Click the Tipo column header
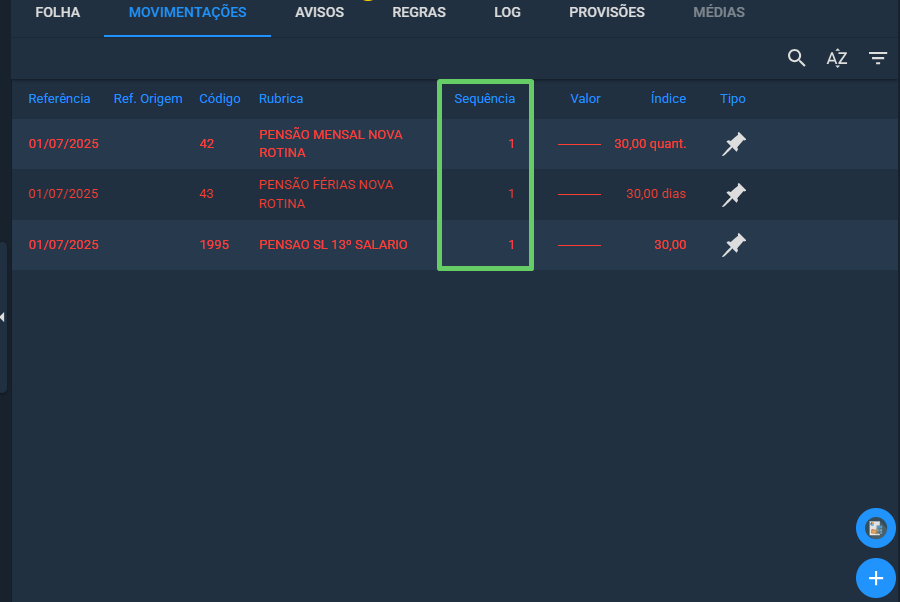900x602 pixels. tap(732, 99)
